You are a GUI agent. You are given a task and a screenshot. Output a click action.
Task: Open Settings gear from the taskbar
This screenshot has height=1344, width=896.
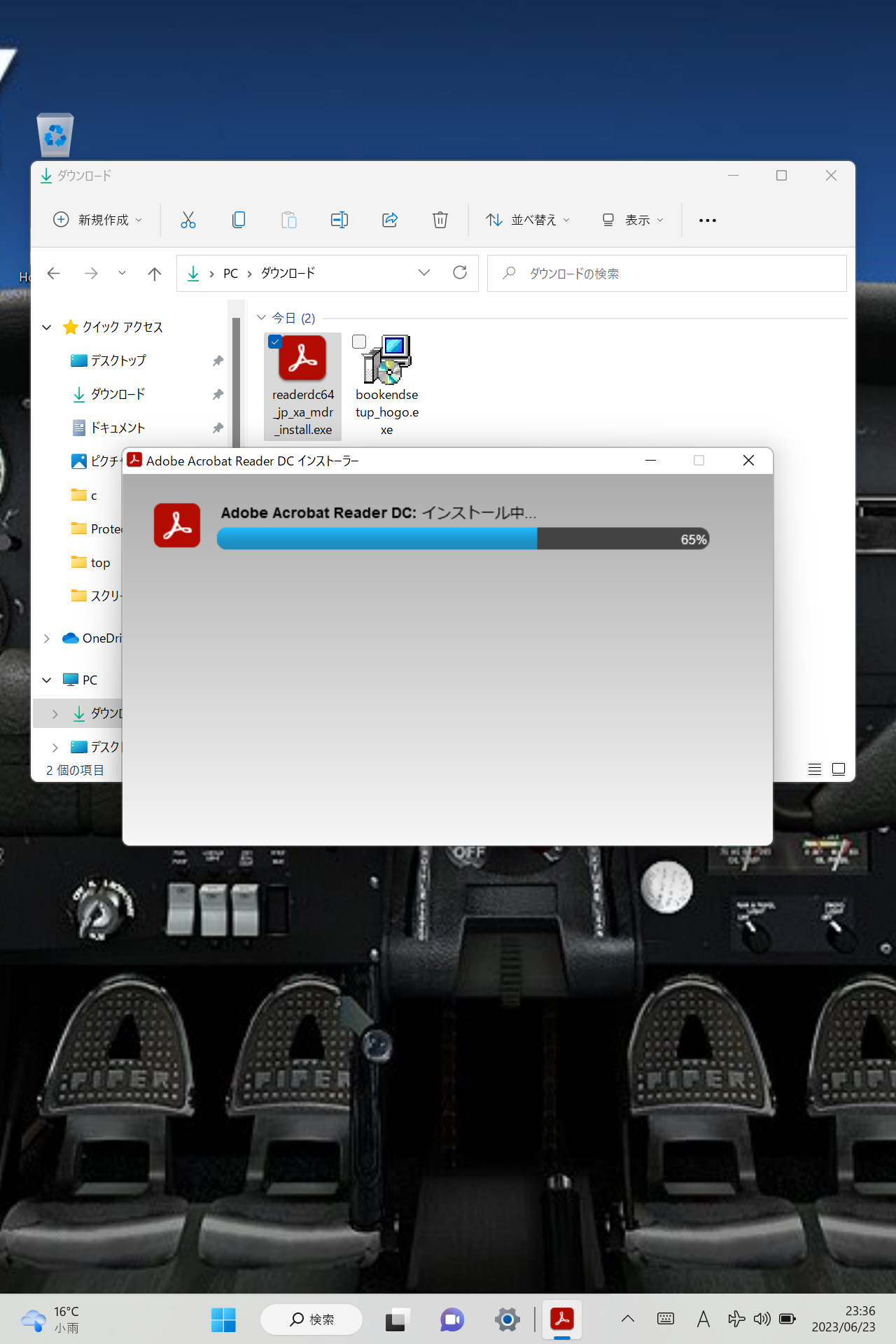coord(507,1319)
